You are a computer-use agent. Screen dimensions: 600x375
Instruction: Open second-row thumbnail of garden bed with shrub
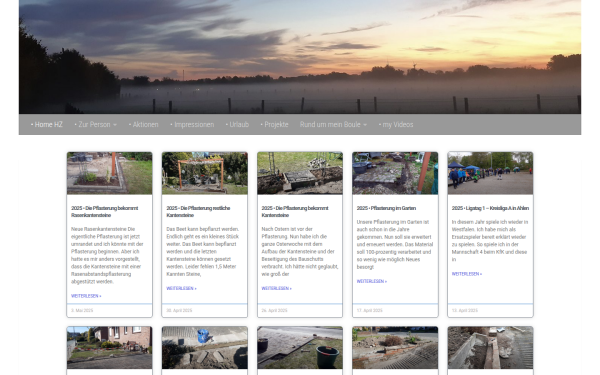pos(395,347)
